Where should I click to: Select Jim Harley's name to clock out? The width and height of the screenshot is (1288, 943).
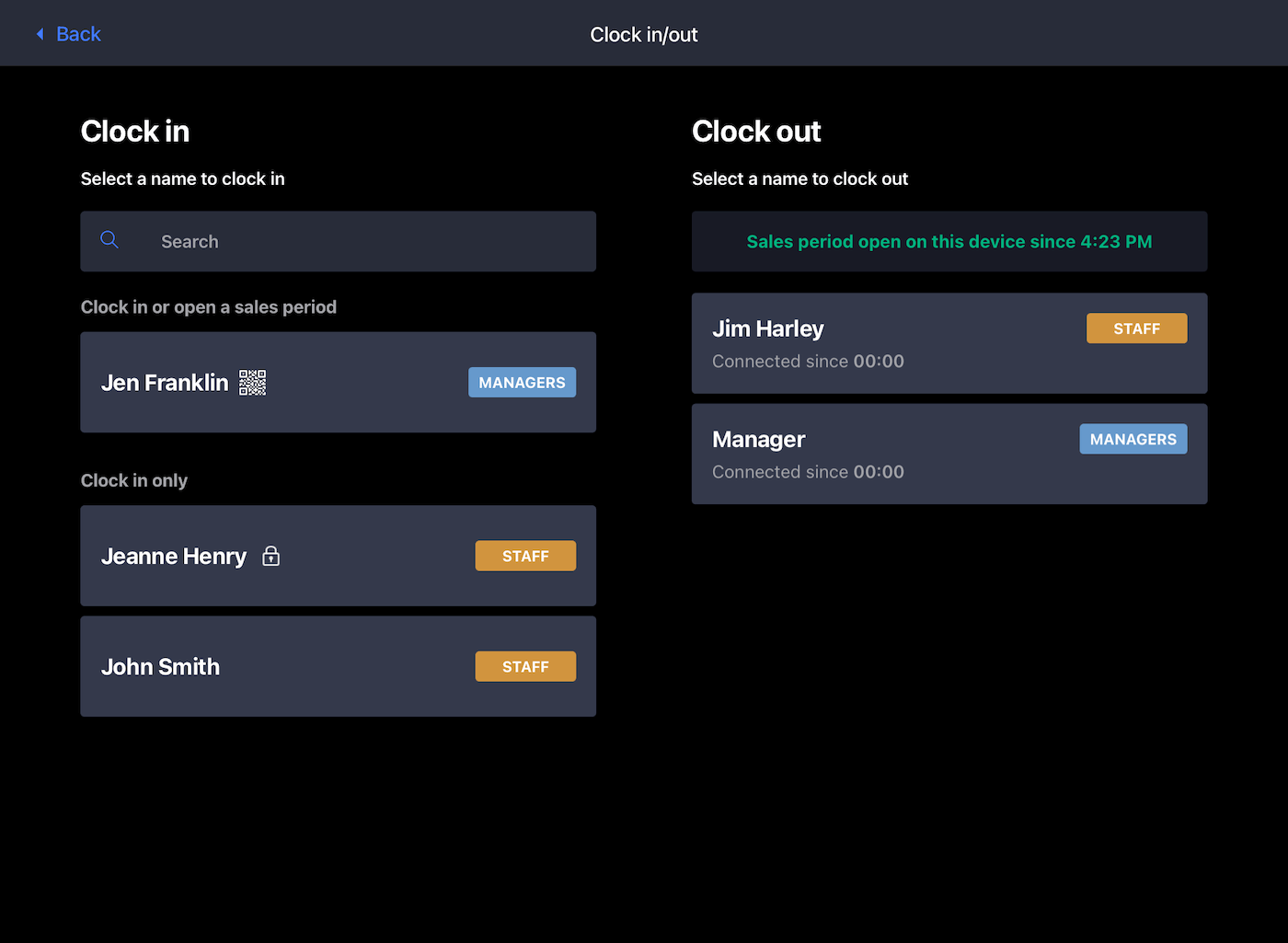[x=767, y=328]
